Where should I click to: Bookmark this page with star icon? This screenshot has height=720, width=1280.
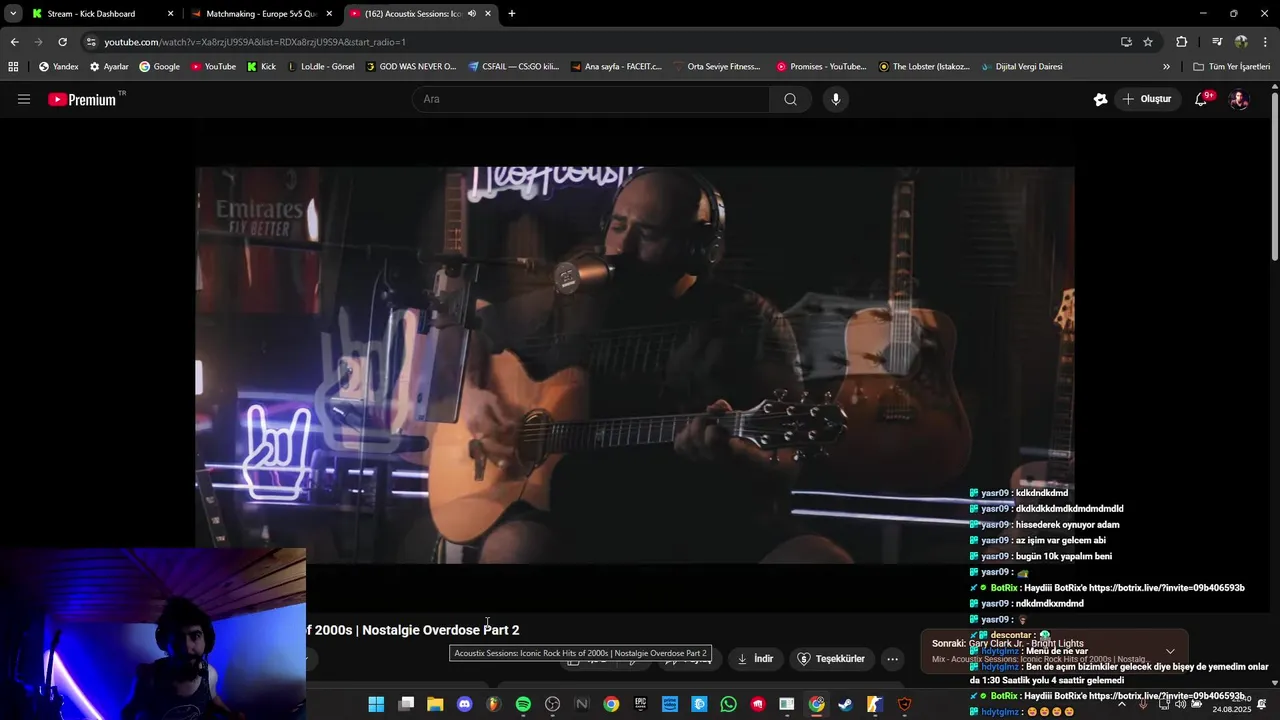click(x=1148, y=42)
